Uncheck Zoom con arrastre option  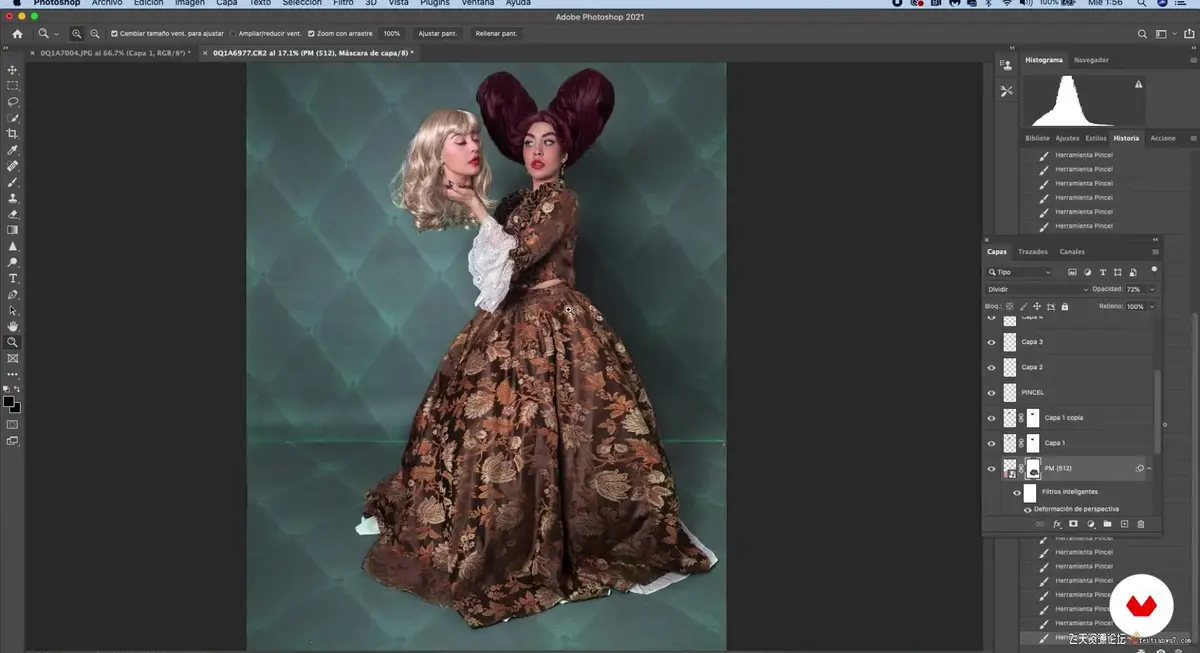tap(311, 34)
